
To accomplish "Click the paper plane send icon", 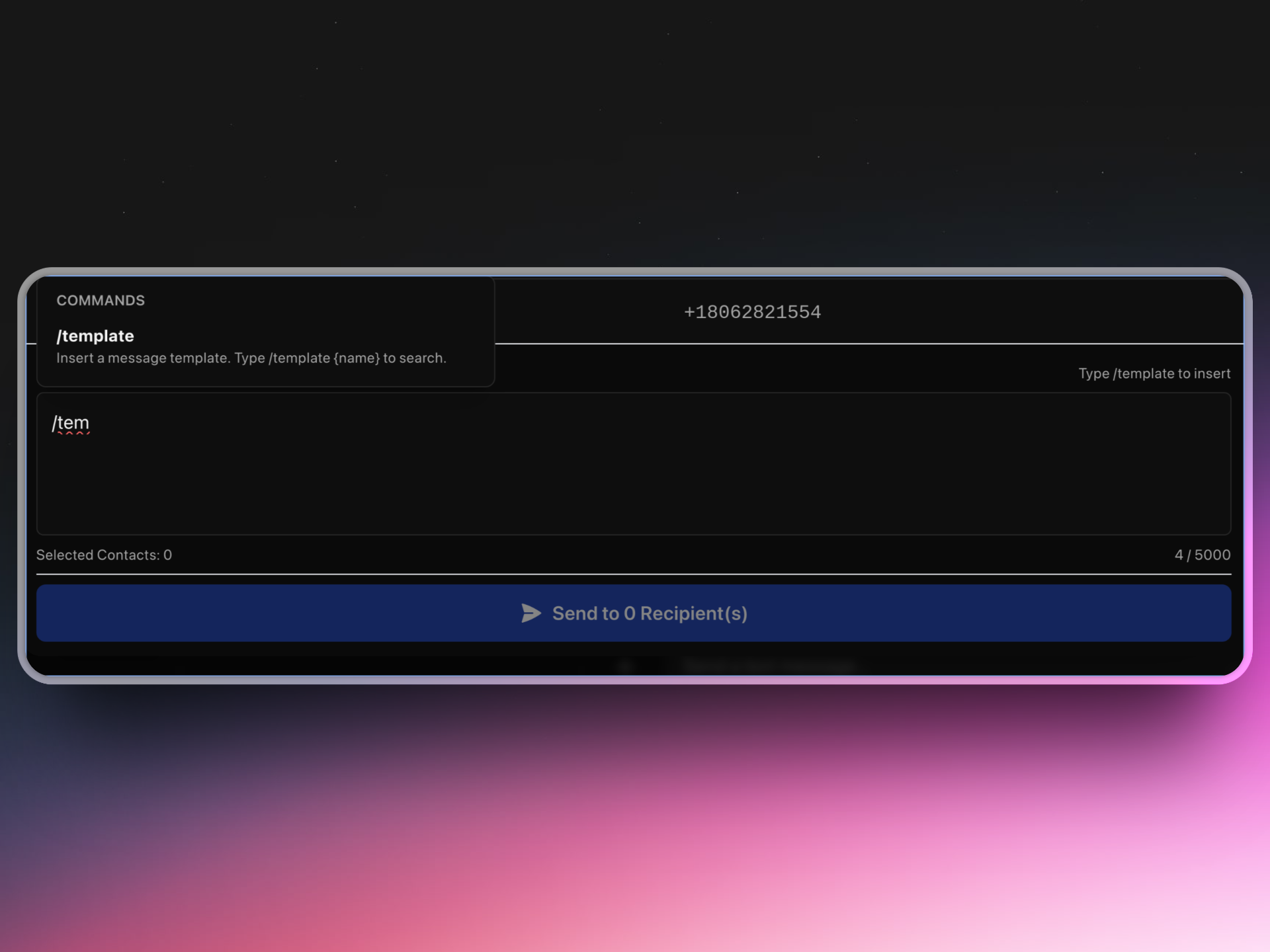I will coord(530,614).
